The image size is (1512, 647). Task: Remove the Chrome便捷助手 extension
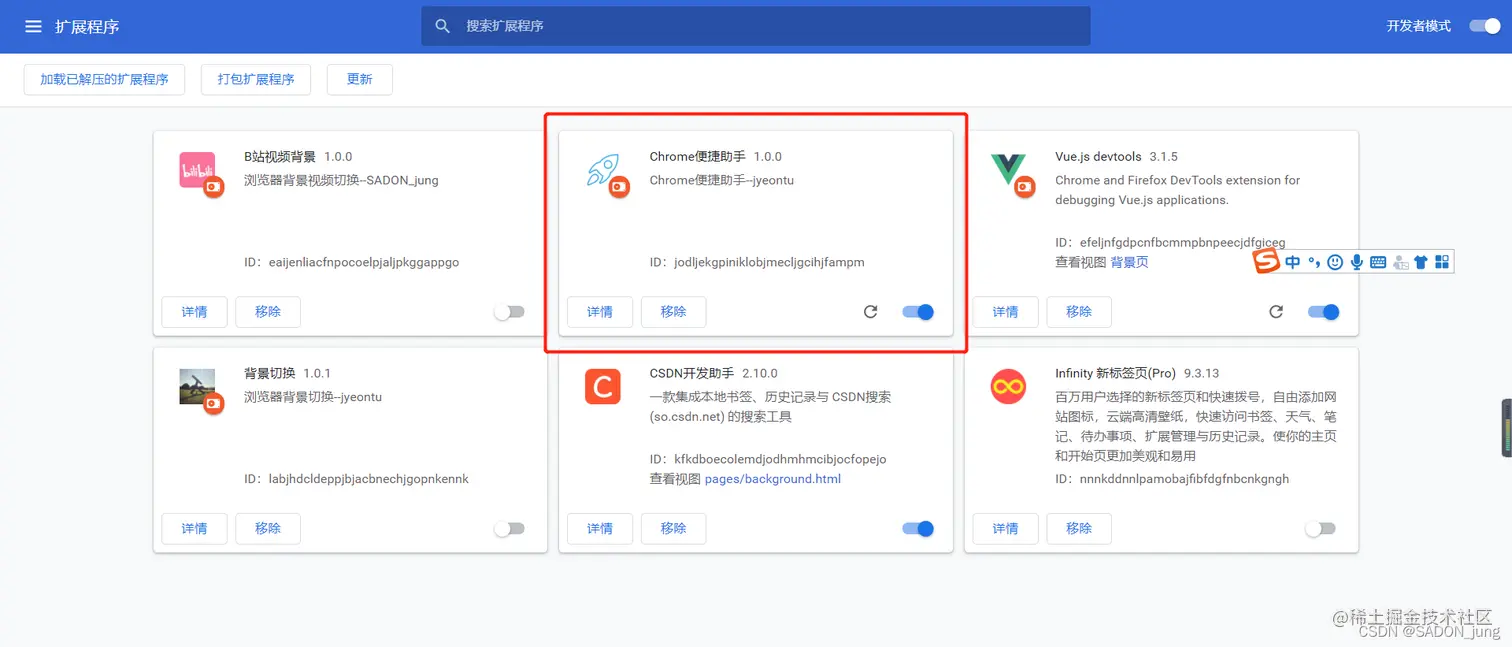click(x=673, y=312)
